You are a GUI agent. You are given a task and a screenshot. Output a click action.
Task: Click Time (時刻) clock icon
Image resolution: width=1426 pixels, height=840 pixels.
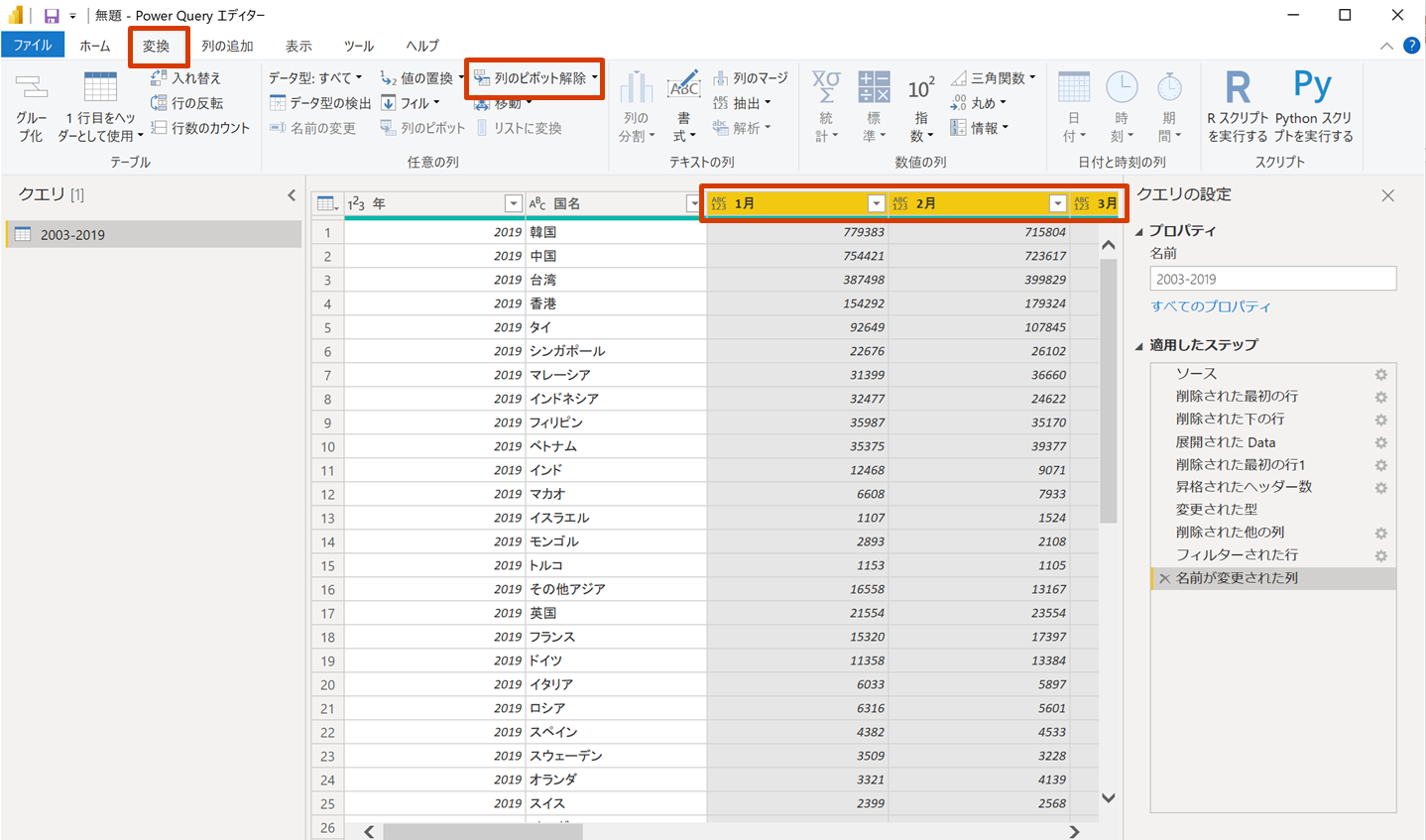(x=1122, y=87)
